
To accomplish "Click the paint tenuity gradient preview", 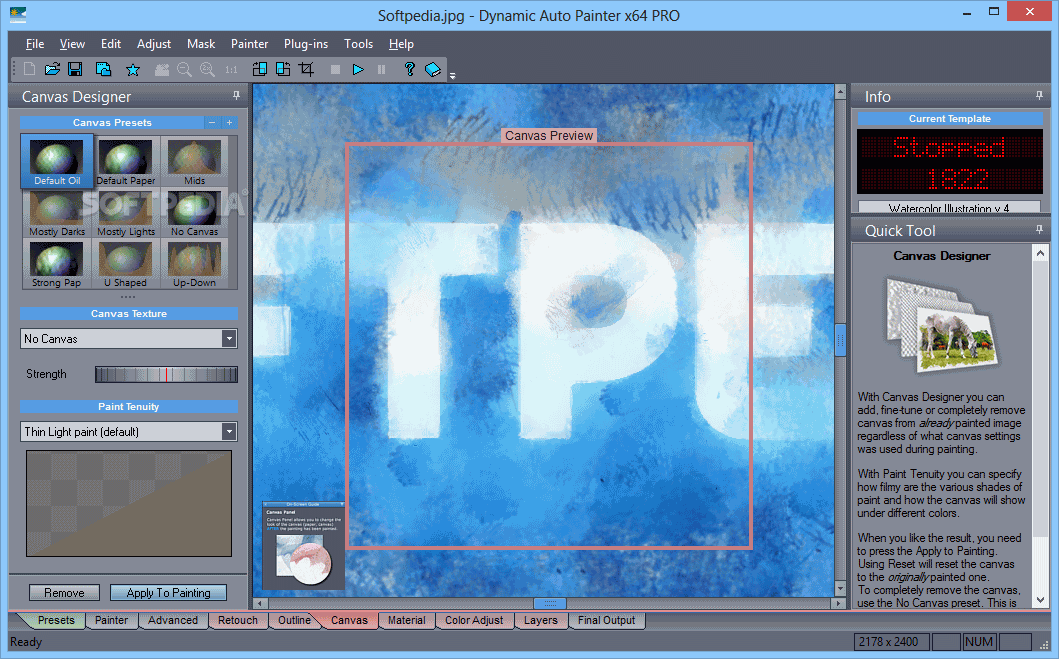I will click(128, 504).
